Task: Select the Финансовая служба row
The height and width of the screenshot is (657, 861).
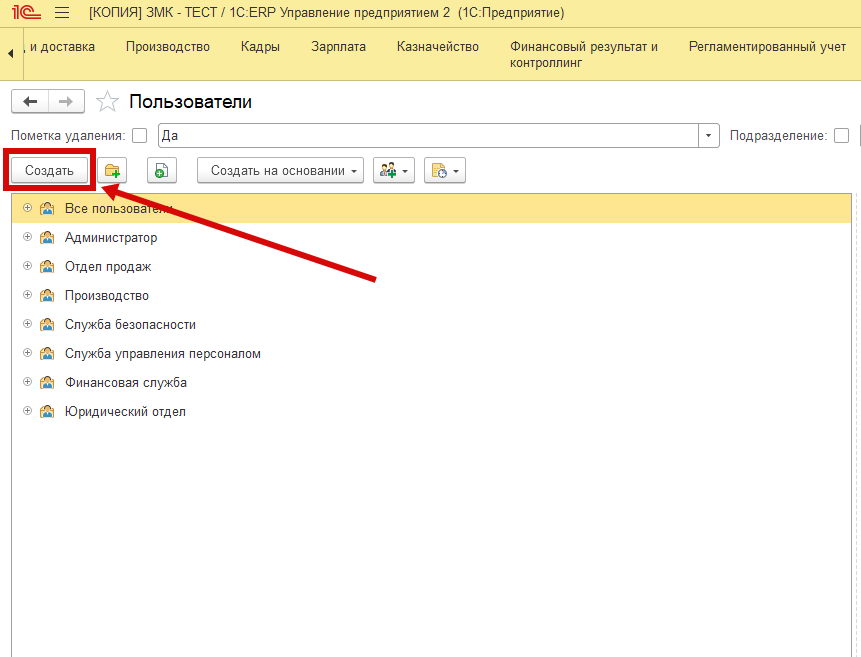Action: point(431,382)
